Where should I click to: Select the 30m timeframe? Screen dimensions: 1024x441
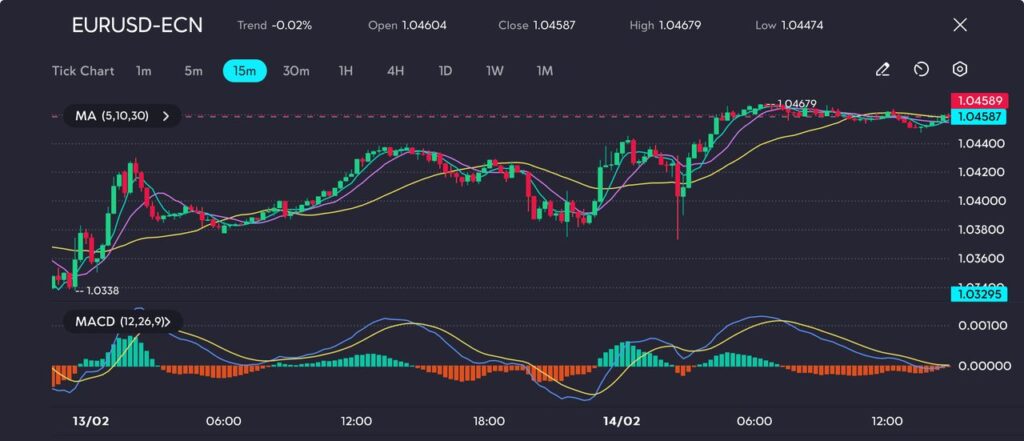click(296, 71)
